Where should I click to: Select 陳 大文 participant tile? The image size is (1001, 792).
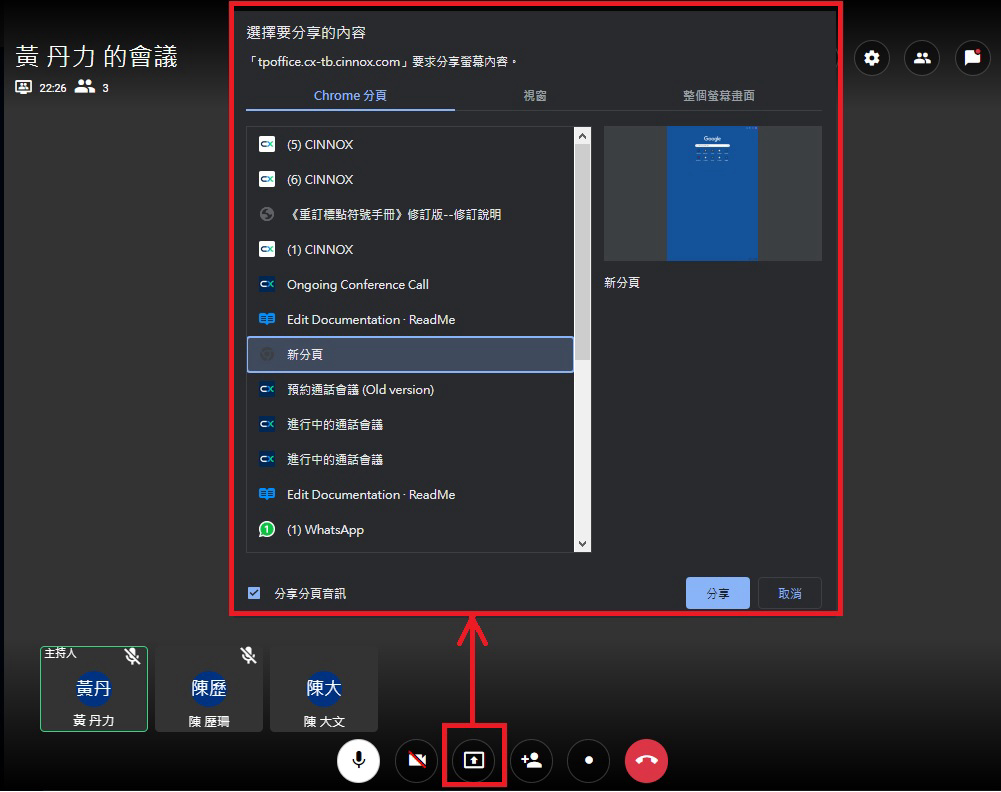(x=324, y=689)
